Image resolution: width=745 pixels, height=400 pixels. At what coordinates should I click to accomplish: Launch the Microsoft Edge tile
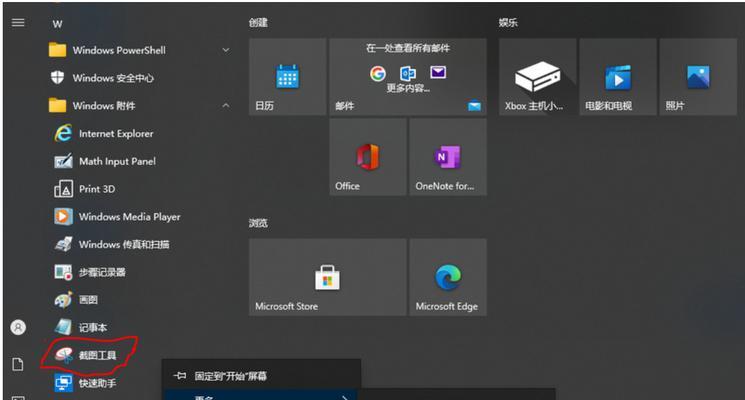coord(448,277)
